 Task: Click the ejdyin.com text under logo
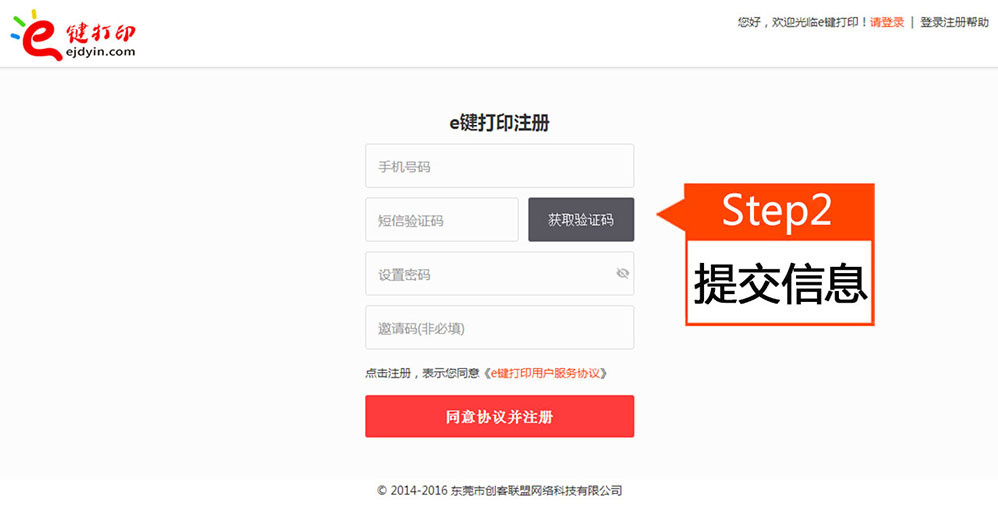101,52
